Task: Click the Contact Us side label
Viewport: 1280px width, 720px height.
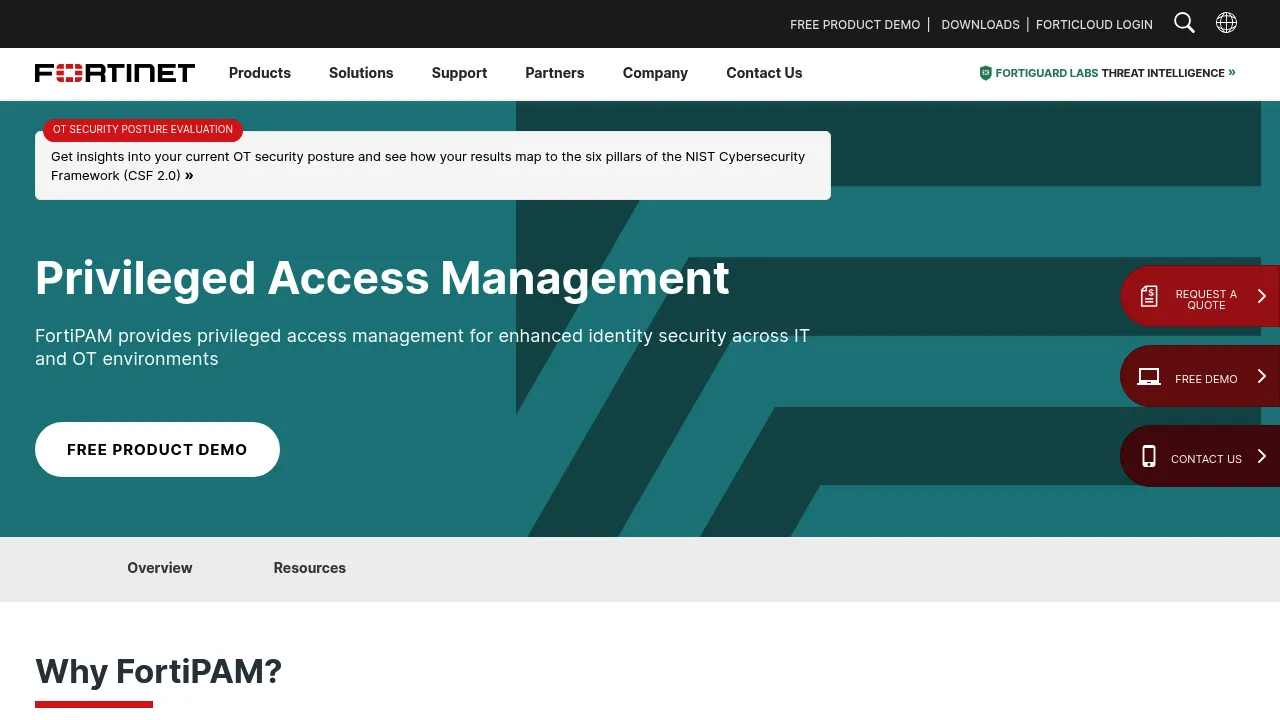Action: click(1206, 459)
